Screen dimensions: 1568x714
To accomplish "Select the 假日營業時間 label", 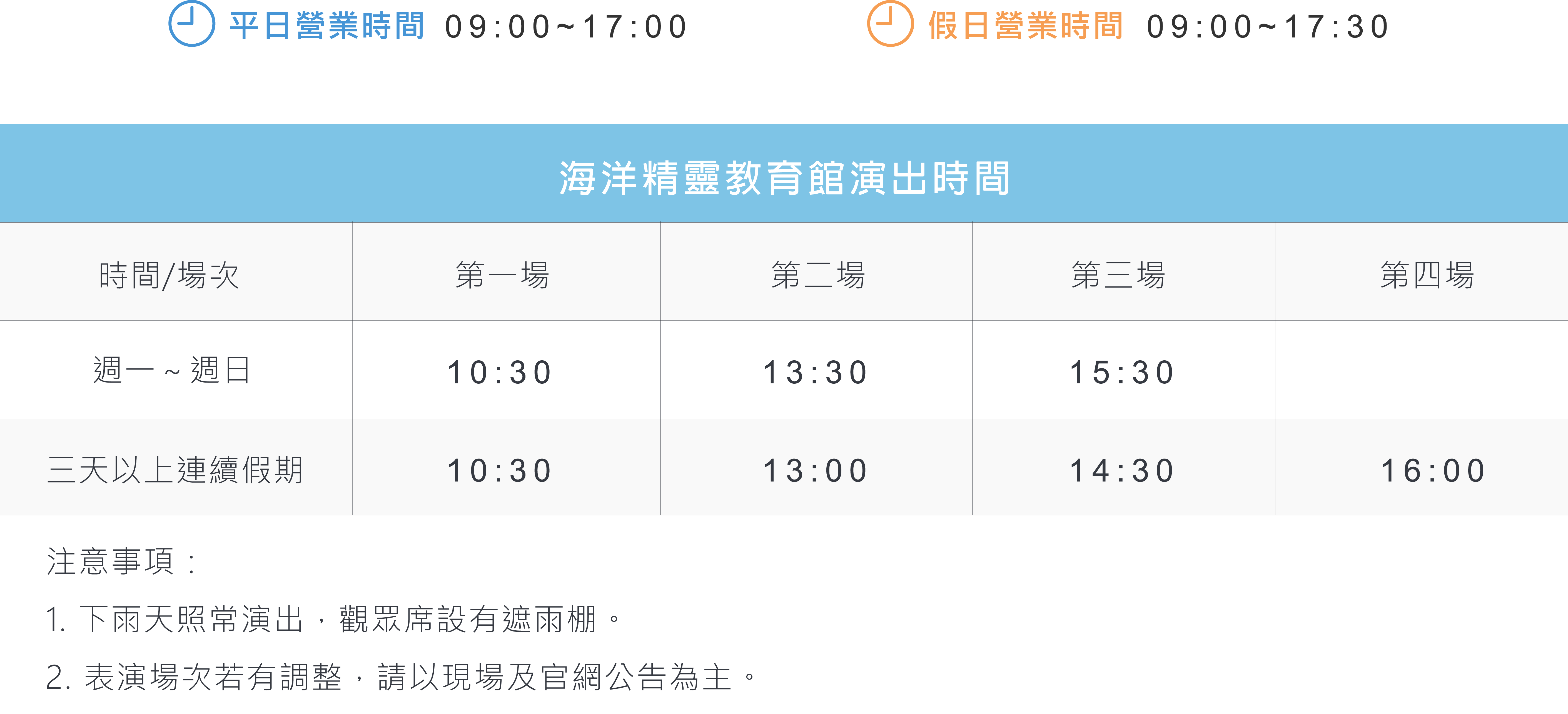I will (1026, 26).
